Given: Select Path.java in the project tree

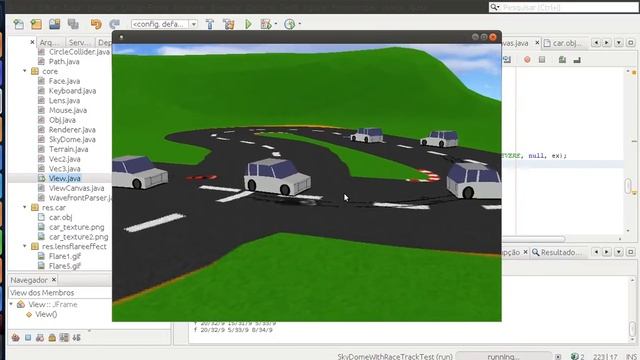Looking at the screenshot, I should (64, 62).
